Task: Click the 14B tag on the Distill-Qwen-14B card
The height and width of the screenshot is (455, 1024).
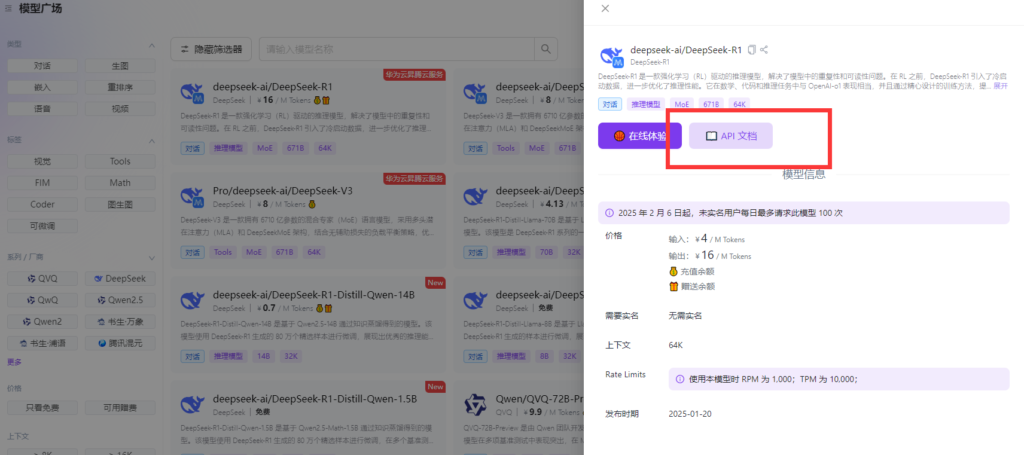Action: pyautogui.click(x=263, y=356)
